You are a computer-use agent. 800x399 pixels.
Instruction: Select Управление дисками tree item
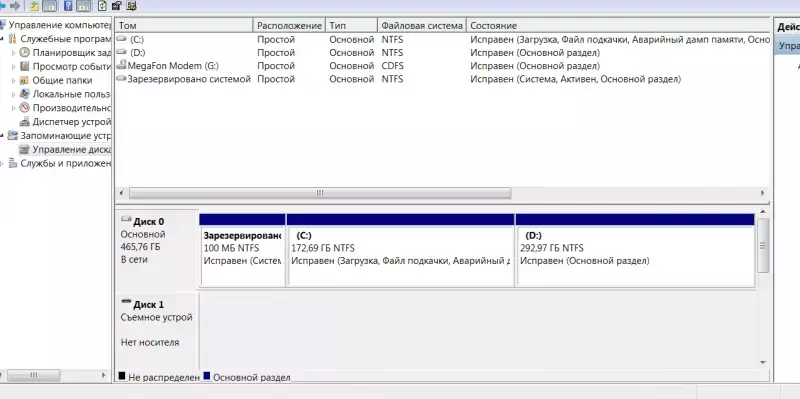pos(71,149)
